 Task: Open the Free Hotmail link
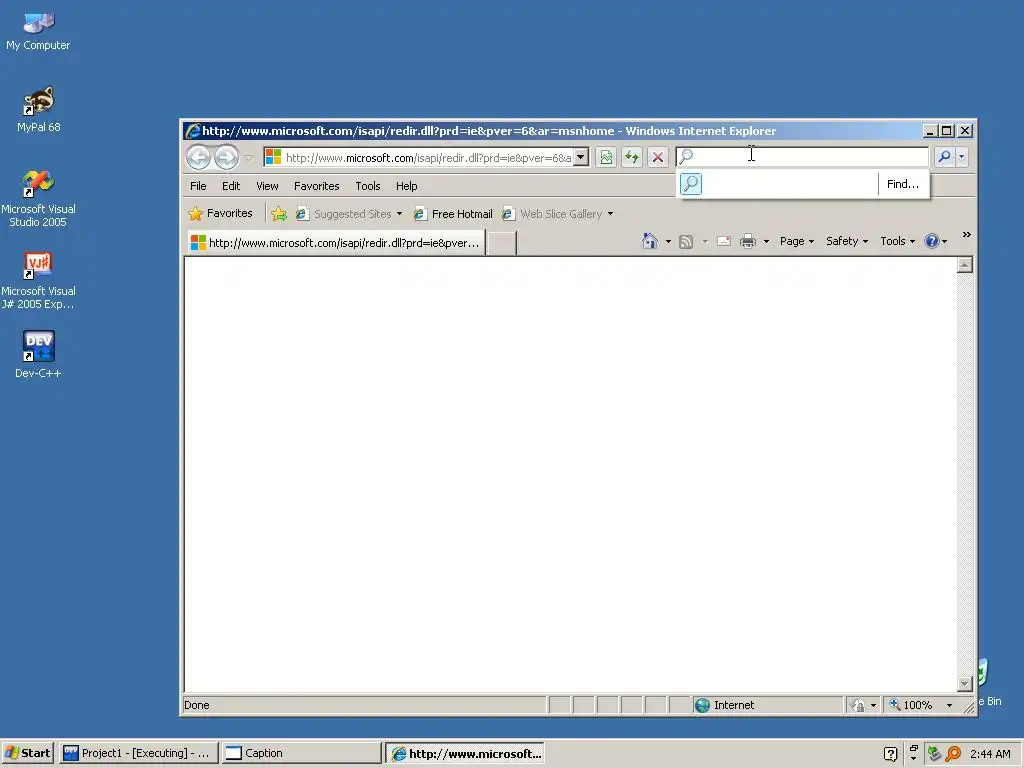click(453, 214)
